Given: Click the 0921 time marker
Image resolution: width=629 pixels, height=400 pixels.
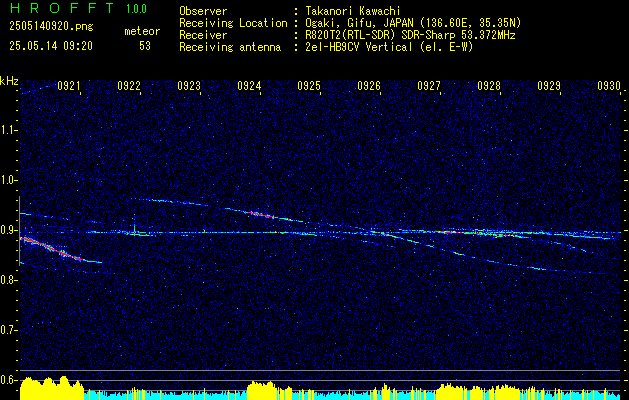Looking at the screenshot, I should 69,85.
